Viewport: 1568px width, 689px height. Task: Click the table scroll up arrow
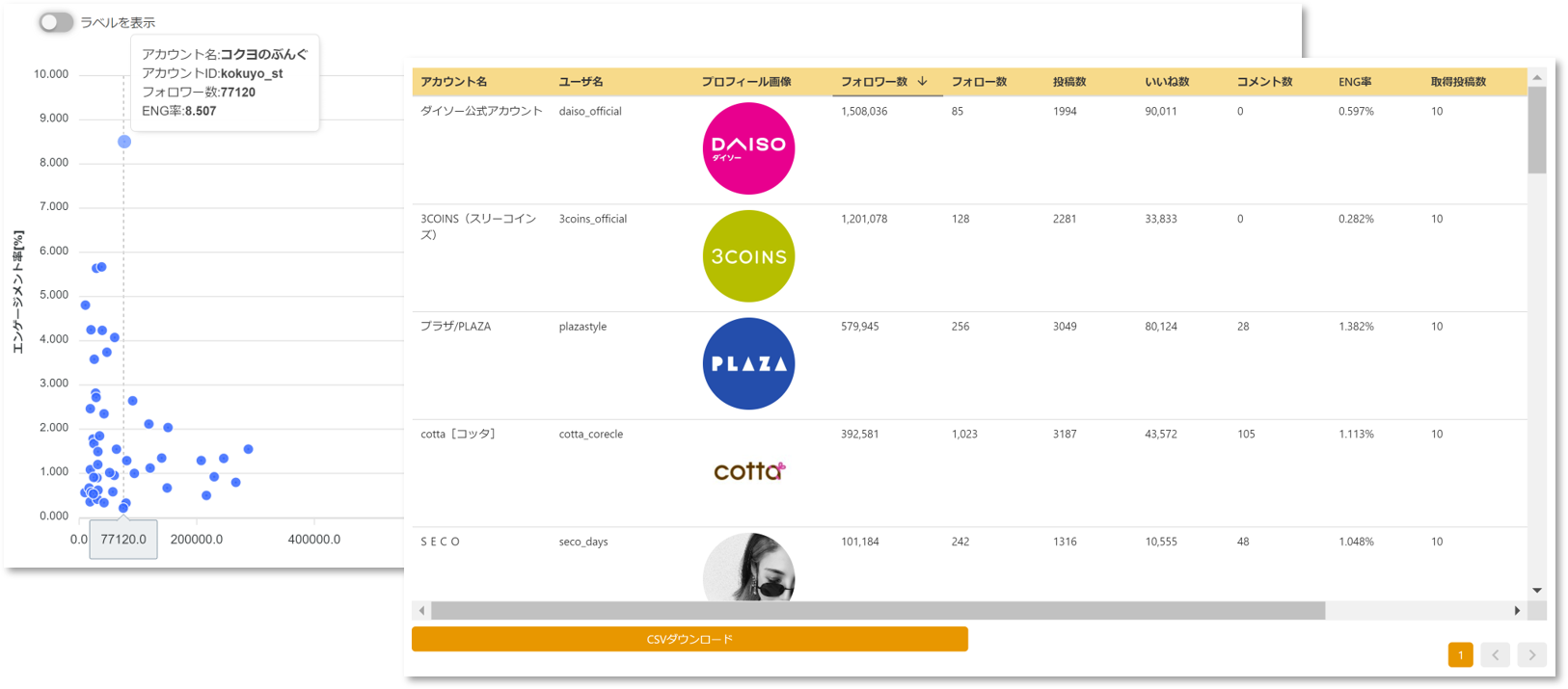[1537, 77]
